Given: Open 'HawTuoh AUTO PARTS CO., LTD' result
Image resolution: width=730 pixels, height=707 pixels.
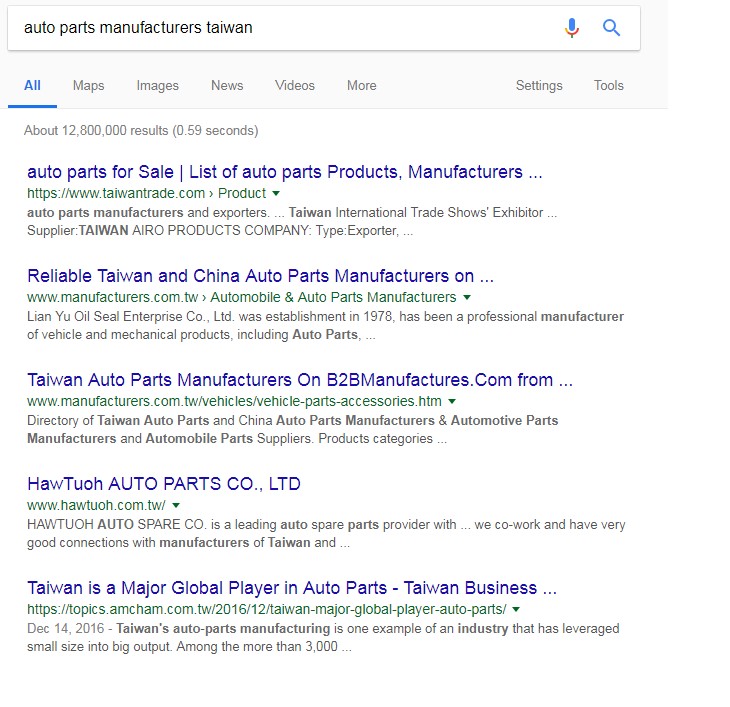Looking at the screenshot, I should 164,484.
